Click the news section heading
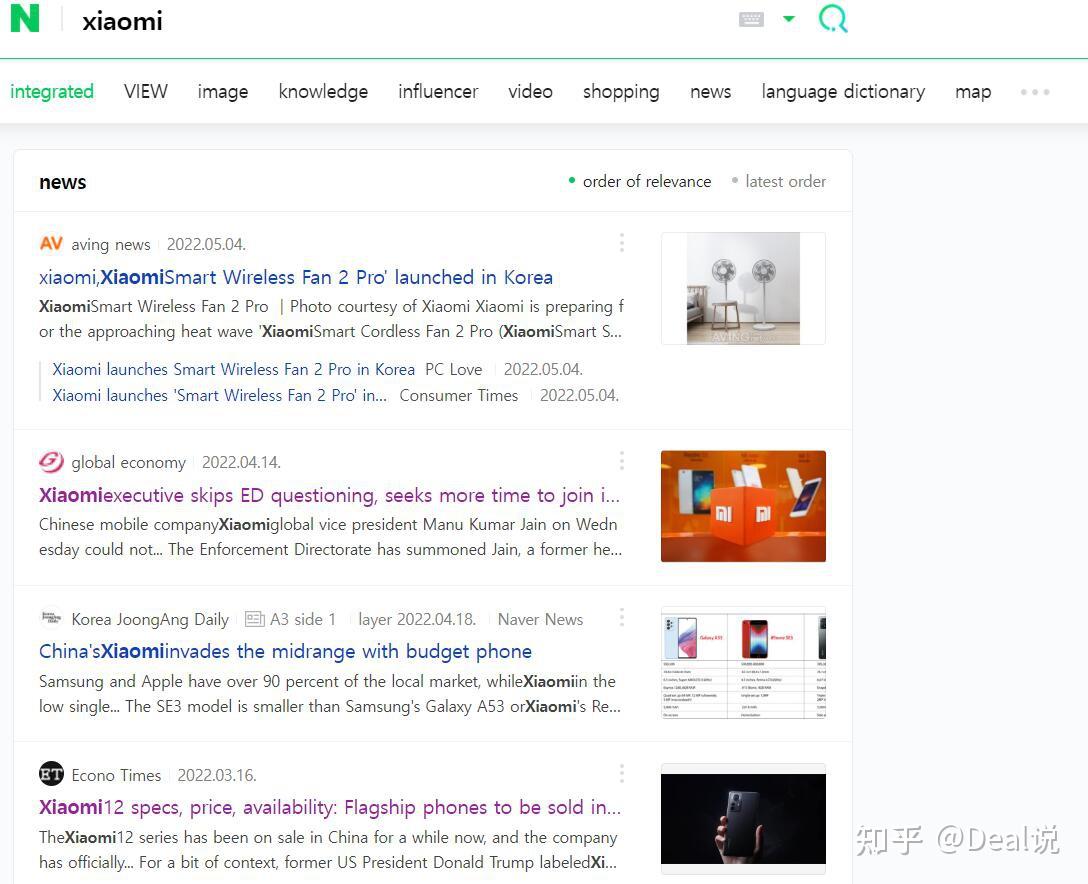 (62, 182)
